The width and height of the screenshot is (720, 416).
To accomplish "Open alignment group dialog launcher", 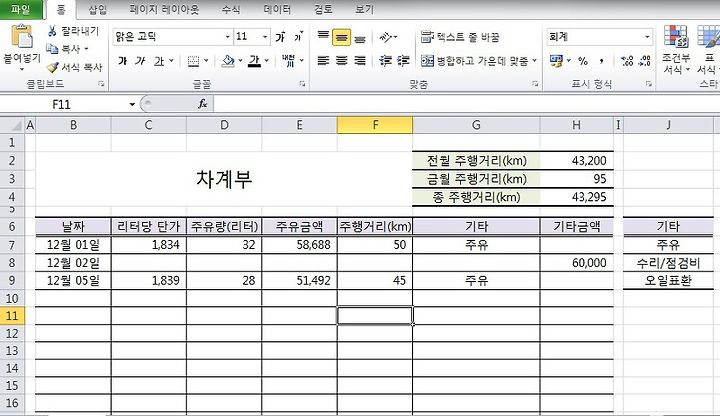I will click(x=535, y=84).
